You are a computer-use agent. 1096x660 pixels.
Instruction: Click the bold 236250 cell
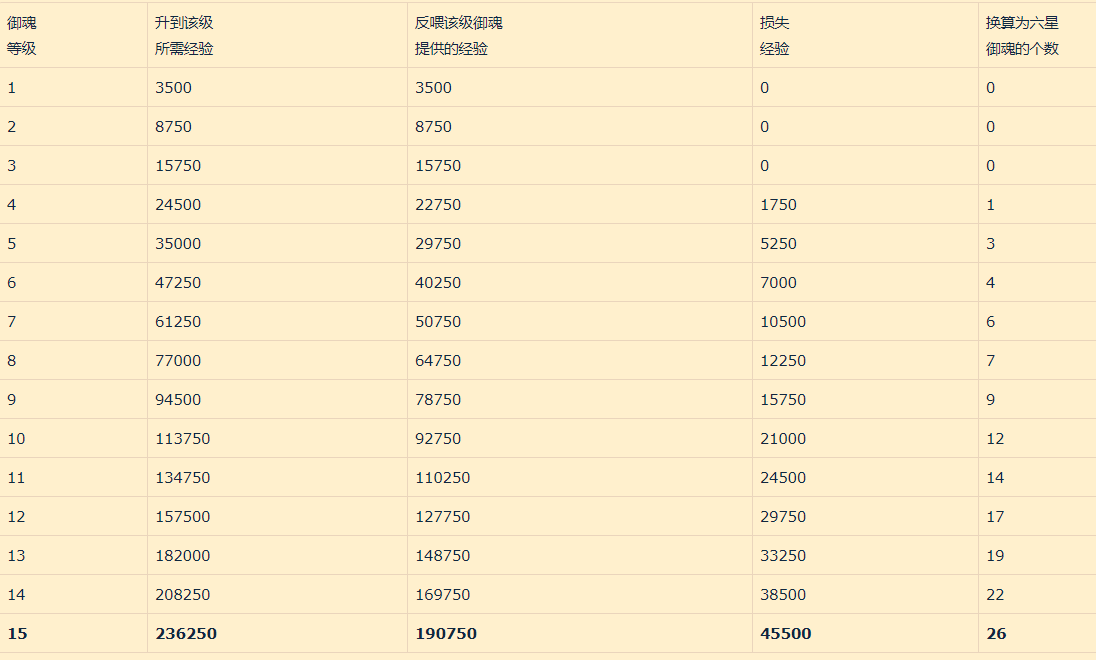point(186,634)
